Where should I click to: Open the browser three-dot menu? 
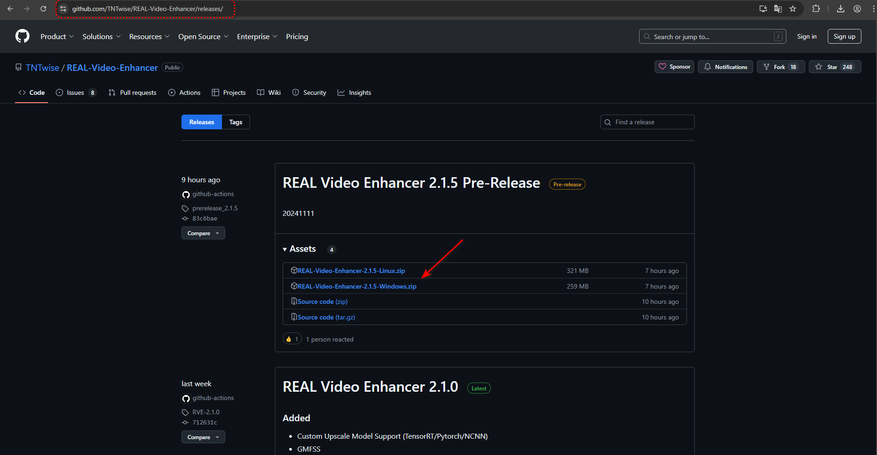click(873, 9)
